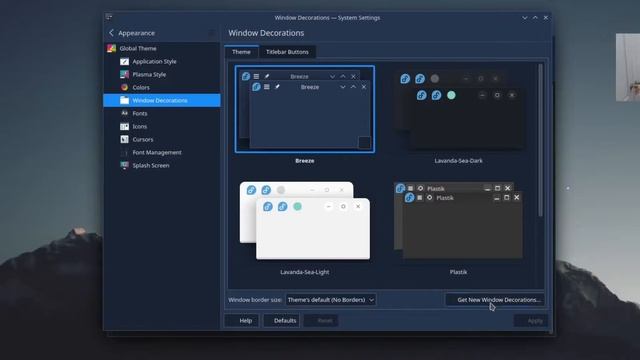The image size is (640, 360).
Task: Click the Apply button
Action: tap(531, 320)
